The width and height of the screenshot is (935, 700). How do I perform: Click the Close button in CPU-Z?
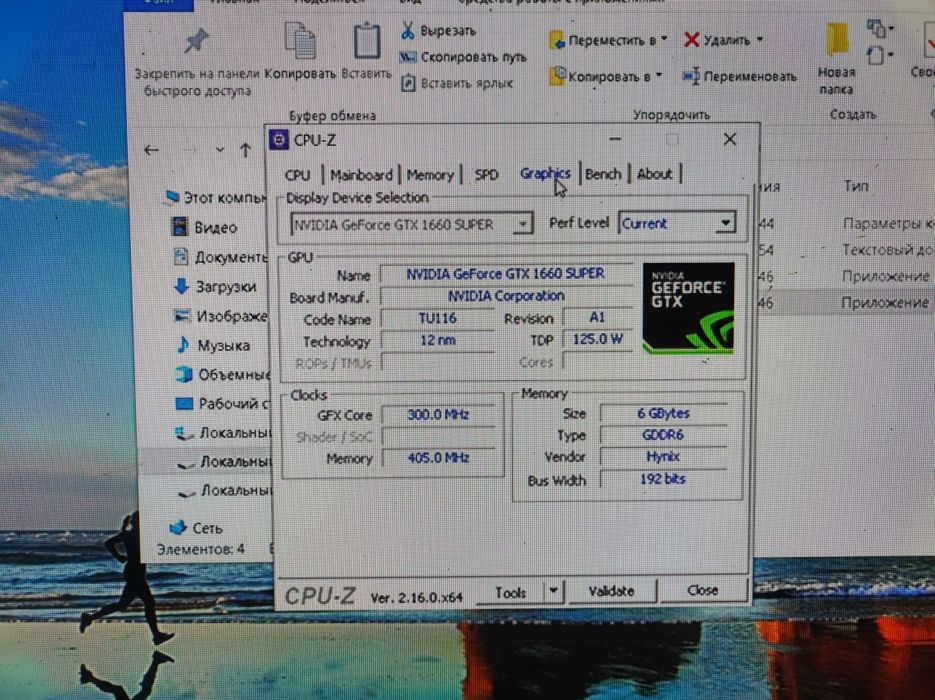coord(702,590)
